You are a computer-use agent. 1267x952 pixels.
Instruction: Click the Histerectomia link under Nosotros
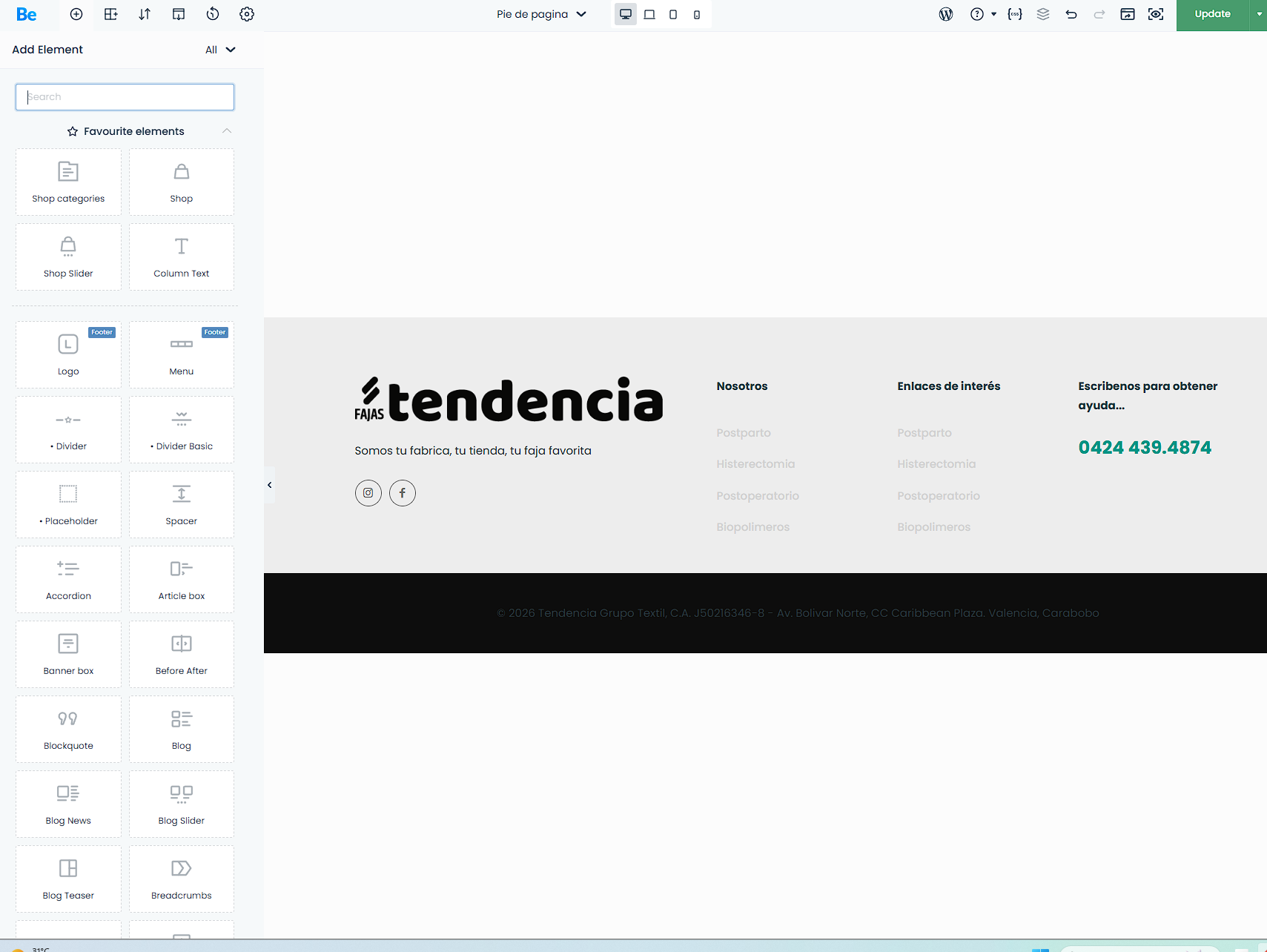pyautogui.click(x=755, y=464)
